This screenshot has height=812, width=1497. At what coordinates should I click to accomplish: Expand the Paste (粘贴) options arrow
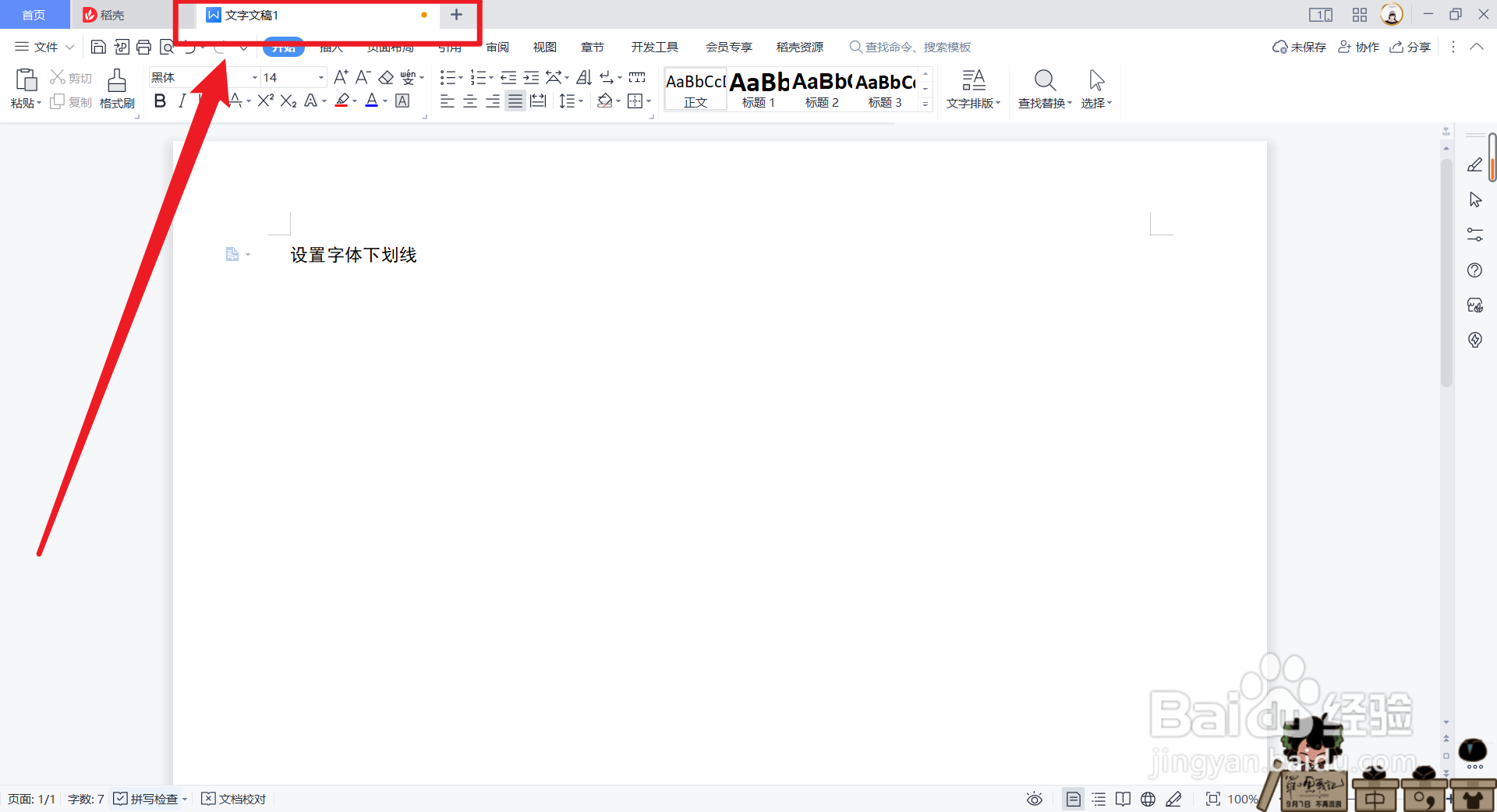point(39,103)
